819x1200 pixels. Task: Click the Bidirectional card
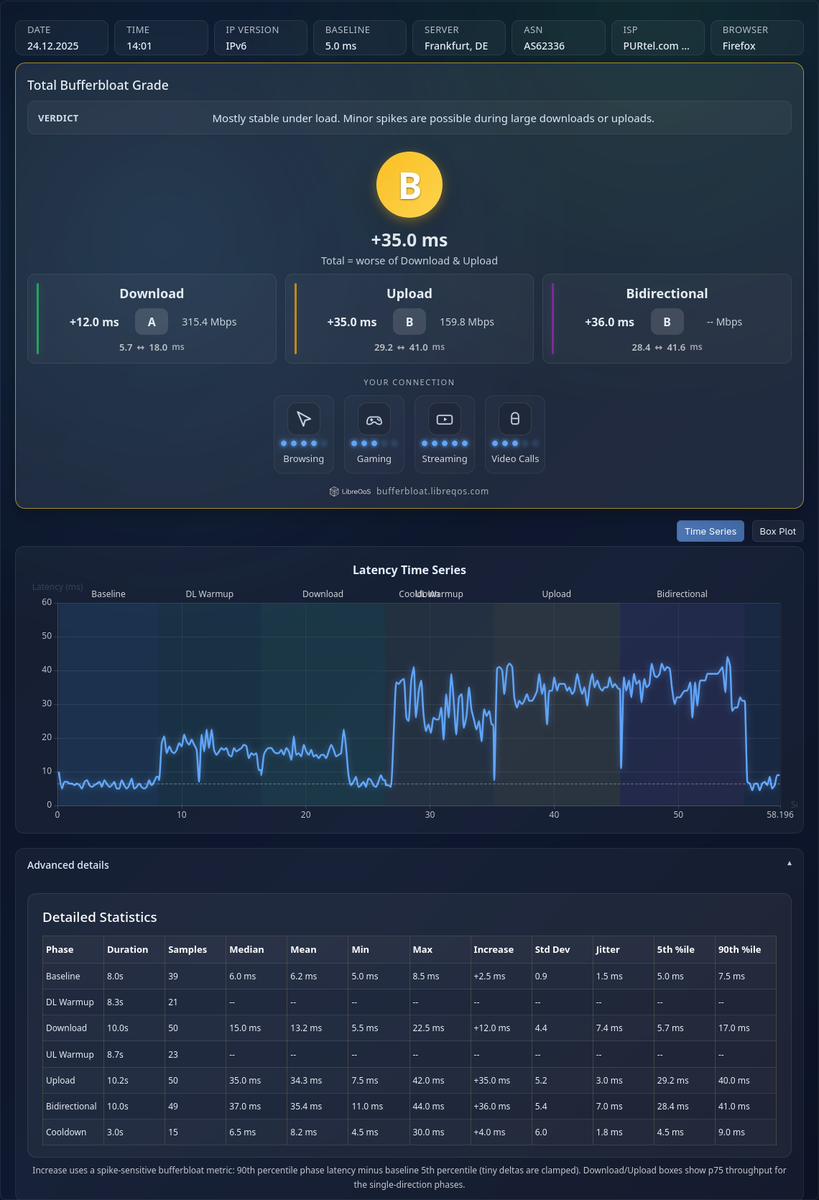[x=667, y=319]
